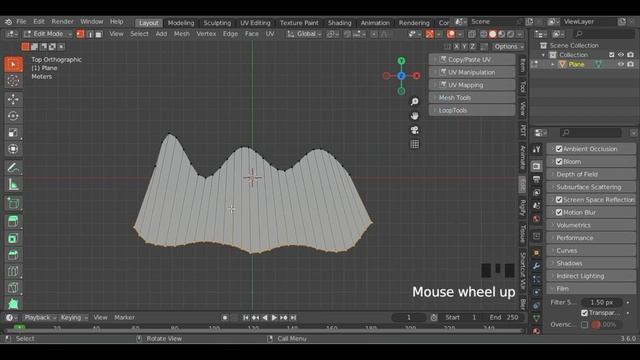Screen dimensions: 640x360
Task: Expand the Copy/Paste UV panel
Action: coord(472,60)
